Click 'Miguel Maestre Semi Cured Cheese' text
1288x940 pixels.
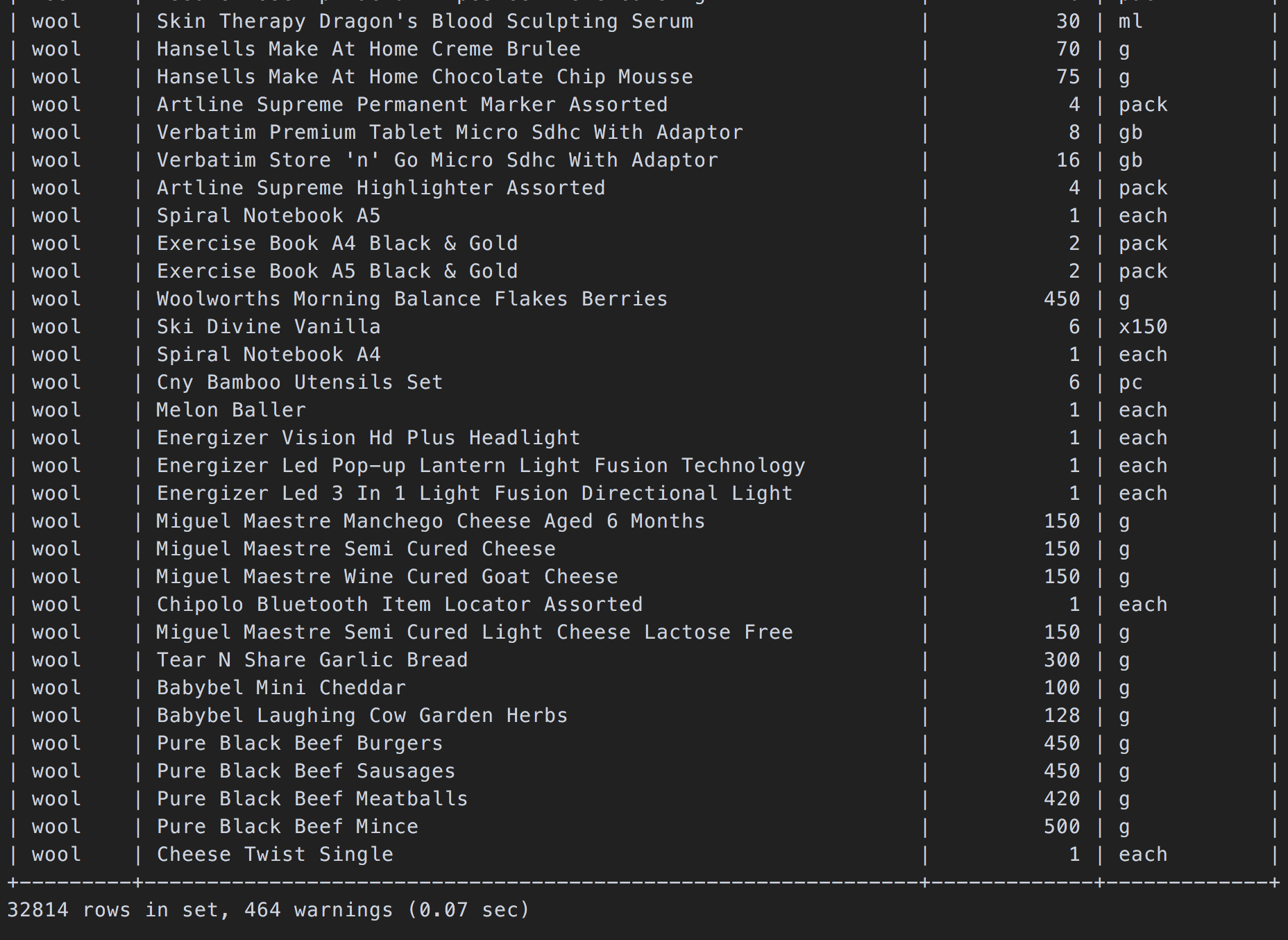coord(356,549)
